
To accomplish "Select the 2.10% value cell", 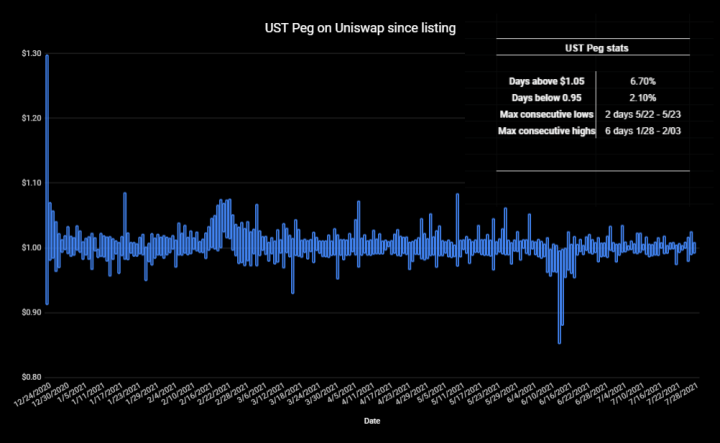I will coord(643,98).
